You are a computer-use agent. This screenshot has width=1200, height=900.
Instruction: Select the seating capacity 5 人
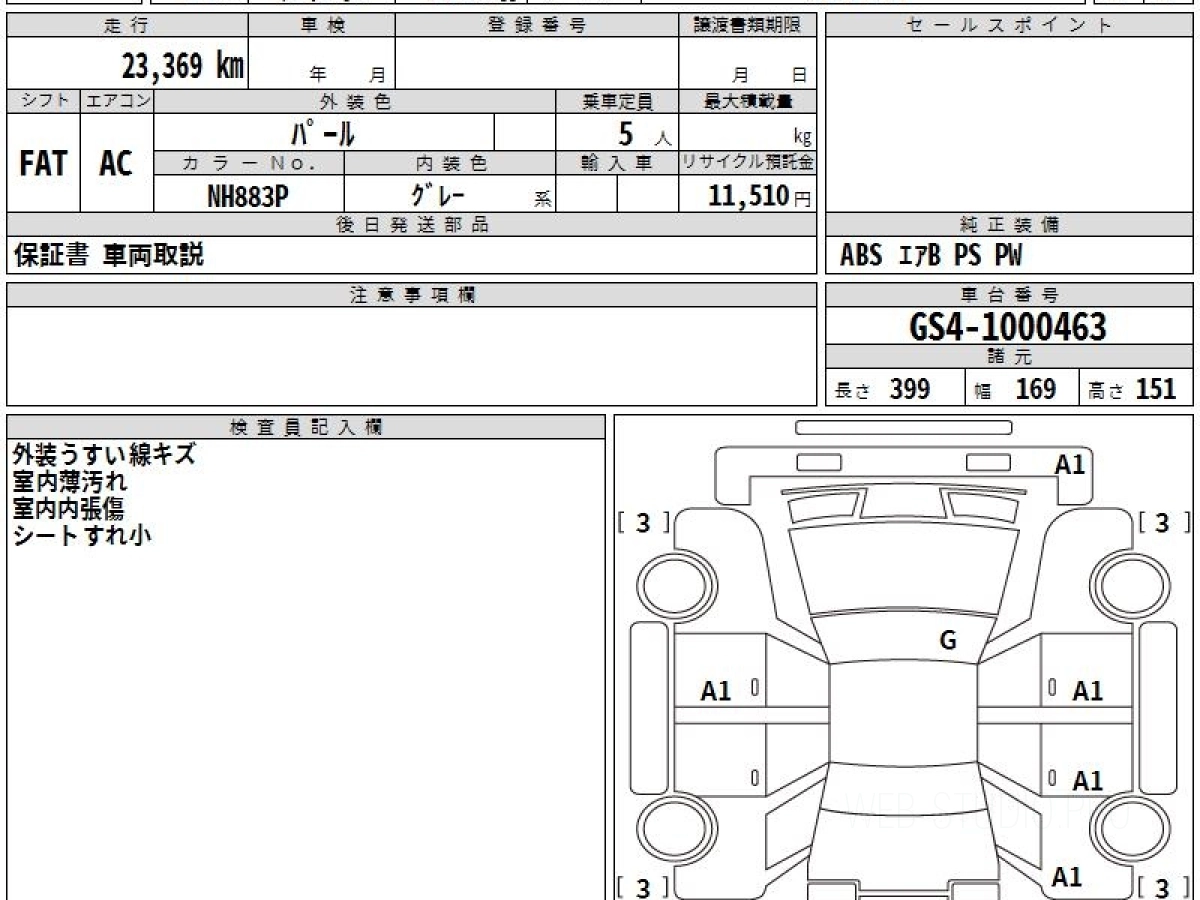tap(644, 134)
